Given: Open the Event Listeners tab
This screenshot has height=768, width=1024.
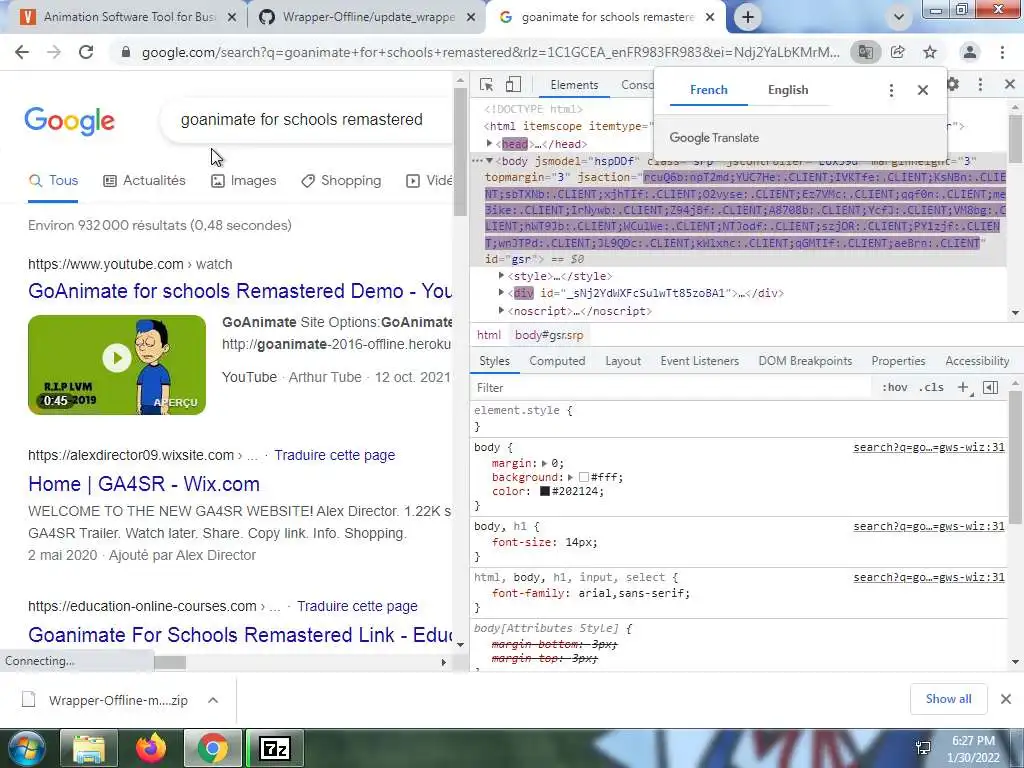Looking at the screenshot, I should (699, 361).
